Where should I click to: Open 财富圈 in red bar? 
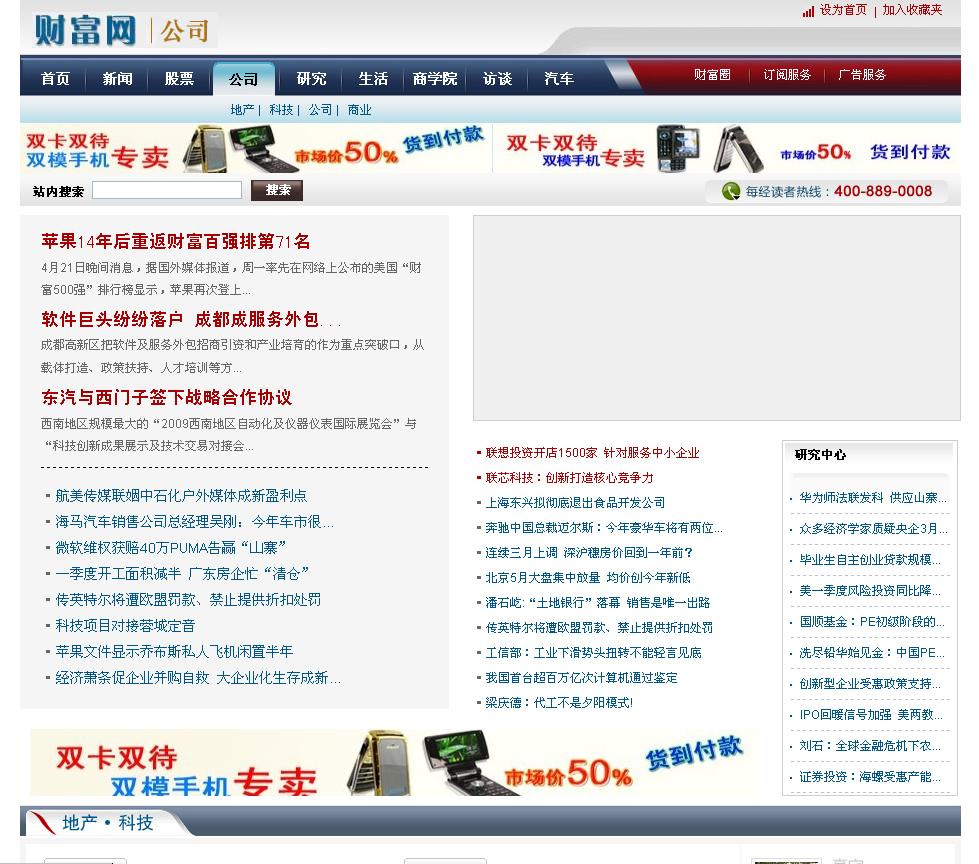712,75
